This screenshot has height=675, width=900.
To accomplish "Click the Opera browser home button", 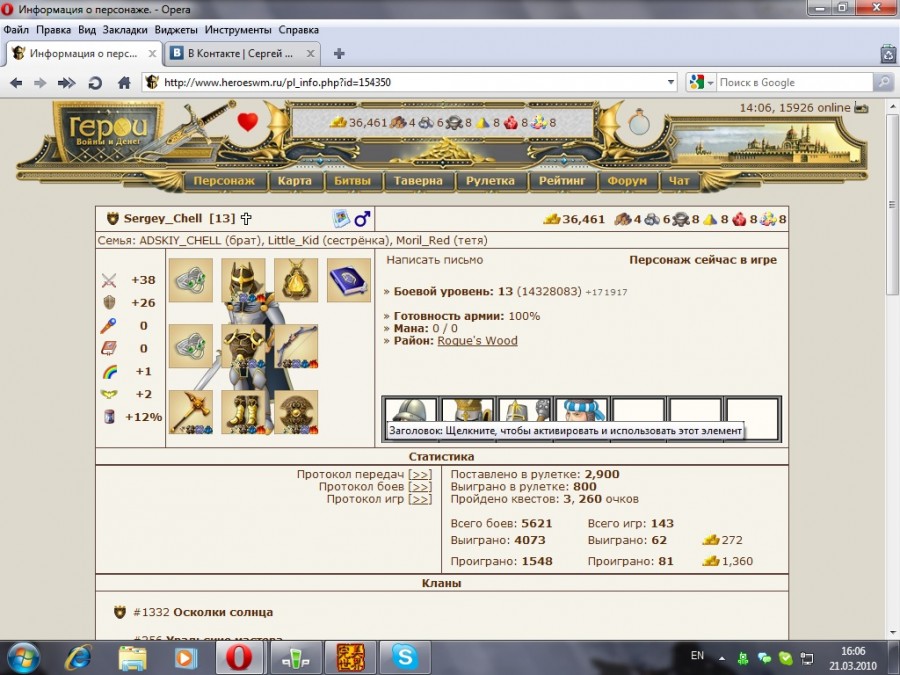I will pos(124,83).
